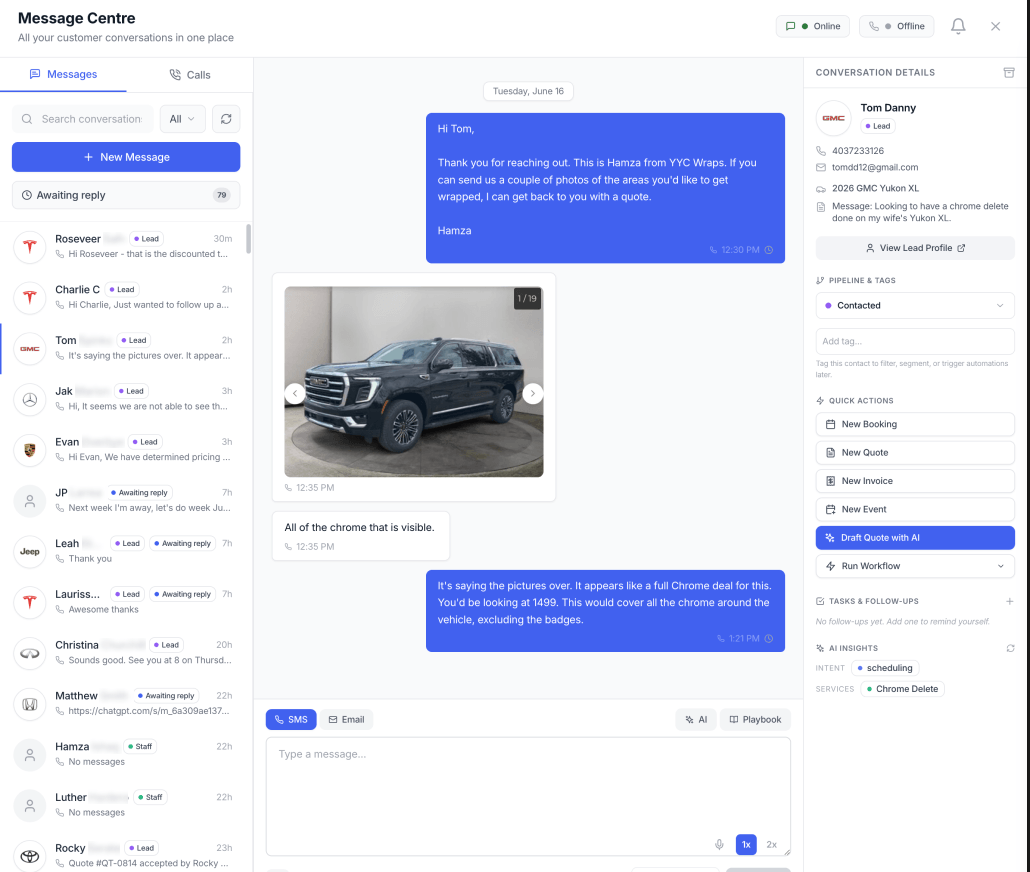The height and width of the screenshot is (872, 1030).
Task: Open Playbook in composer
Action: [x=755, y=720]
